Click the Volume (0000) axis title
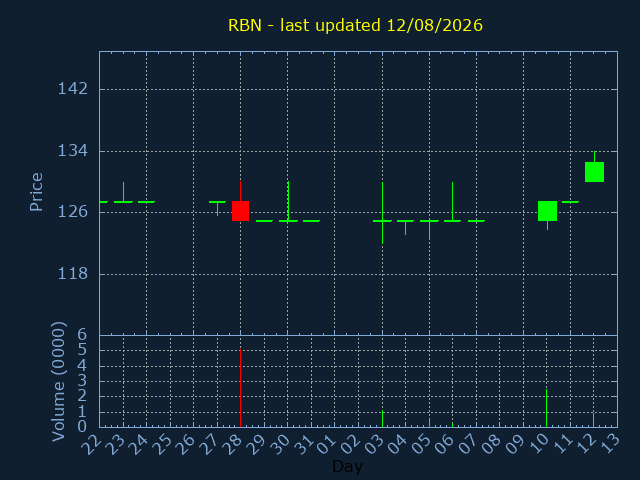 click(58, 381)
